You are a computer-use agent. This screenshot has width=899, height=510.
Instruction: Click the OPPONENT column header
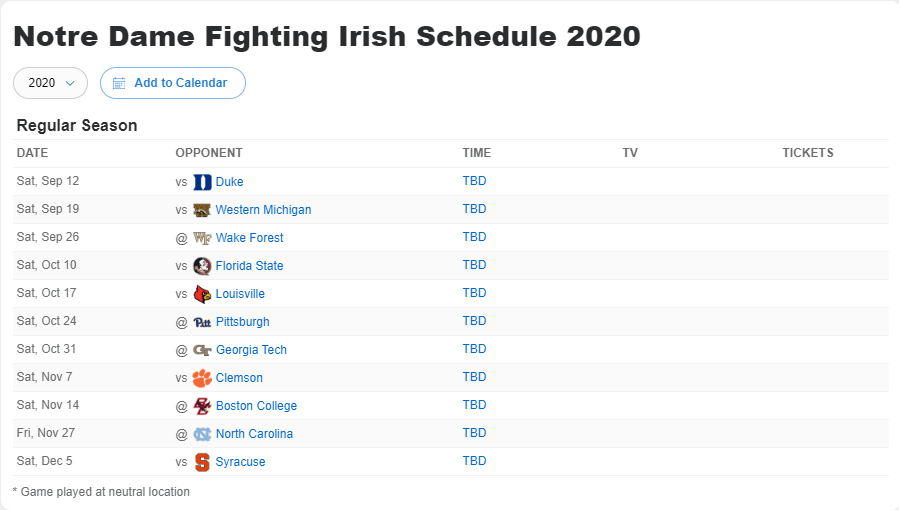click(209, 153)
